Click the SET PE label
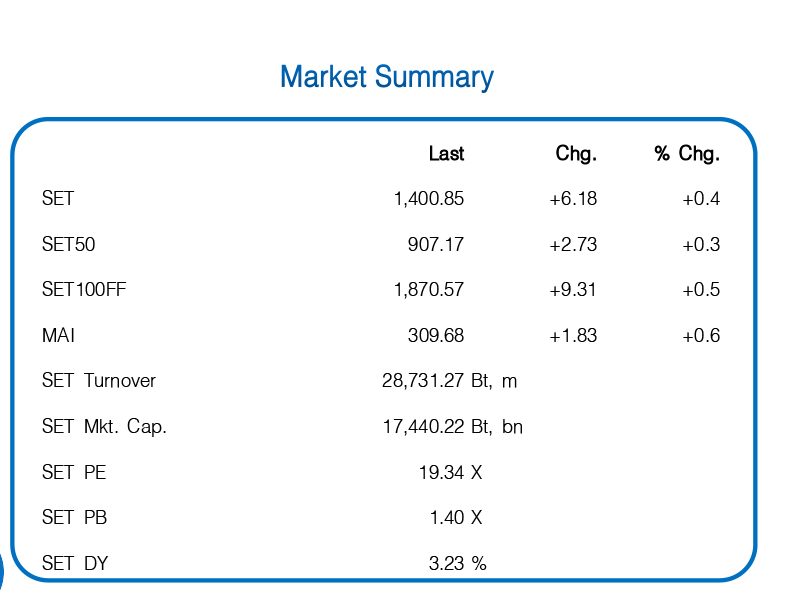 point(74,473)
